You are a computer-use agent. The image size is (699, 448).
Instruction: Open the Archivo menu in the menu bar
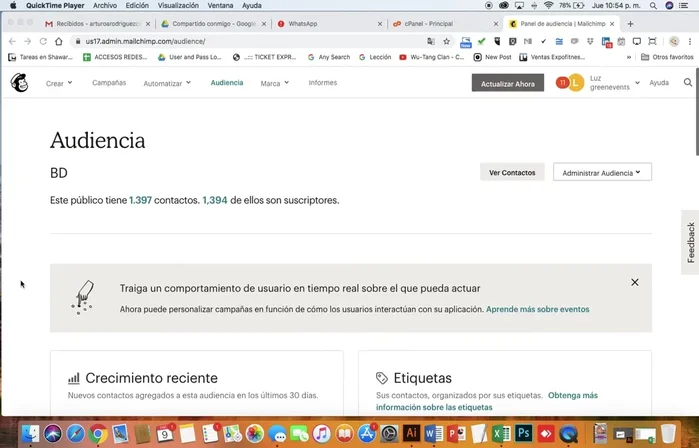pos(105,5)
